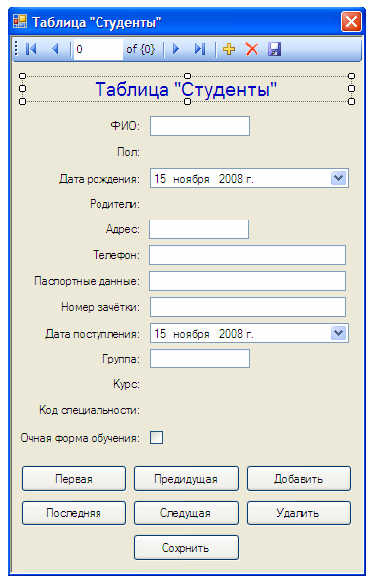Click the move previous record arrow icon
Viewport: 373px width, 580px height.
click(56, 49)
